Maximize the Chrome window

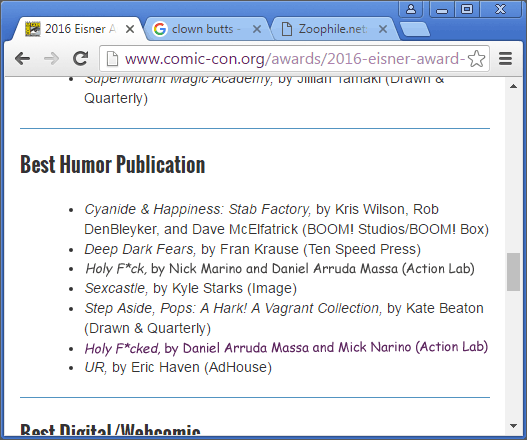click(x=467, y=9)
